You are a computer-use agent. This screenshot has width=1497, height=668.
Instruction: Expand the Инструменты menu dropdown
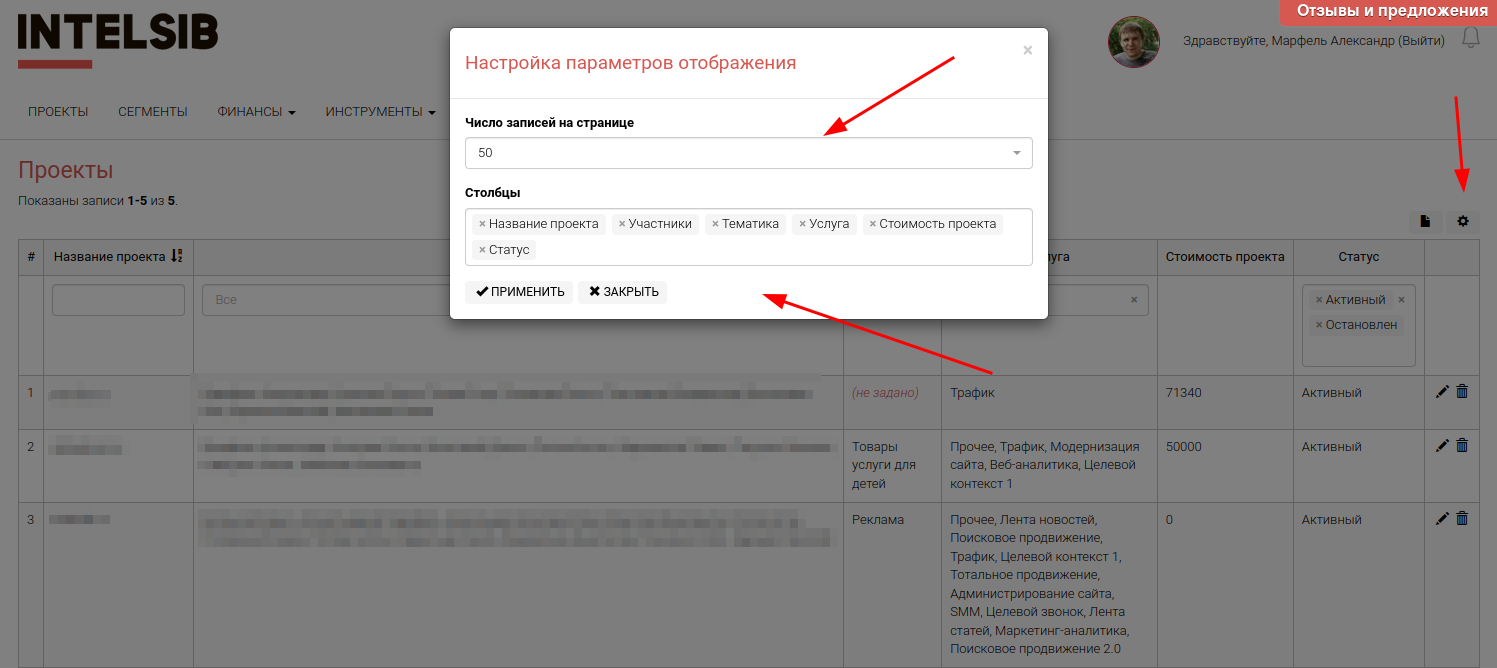coord(380,112)
